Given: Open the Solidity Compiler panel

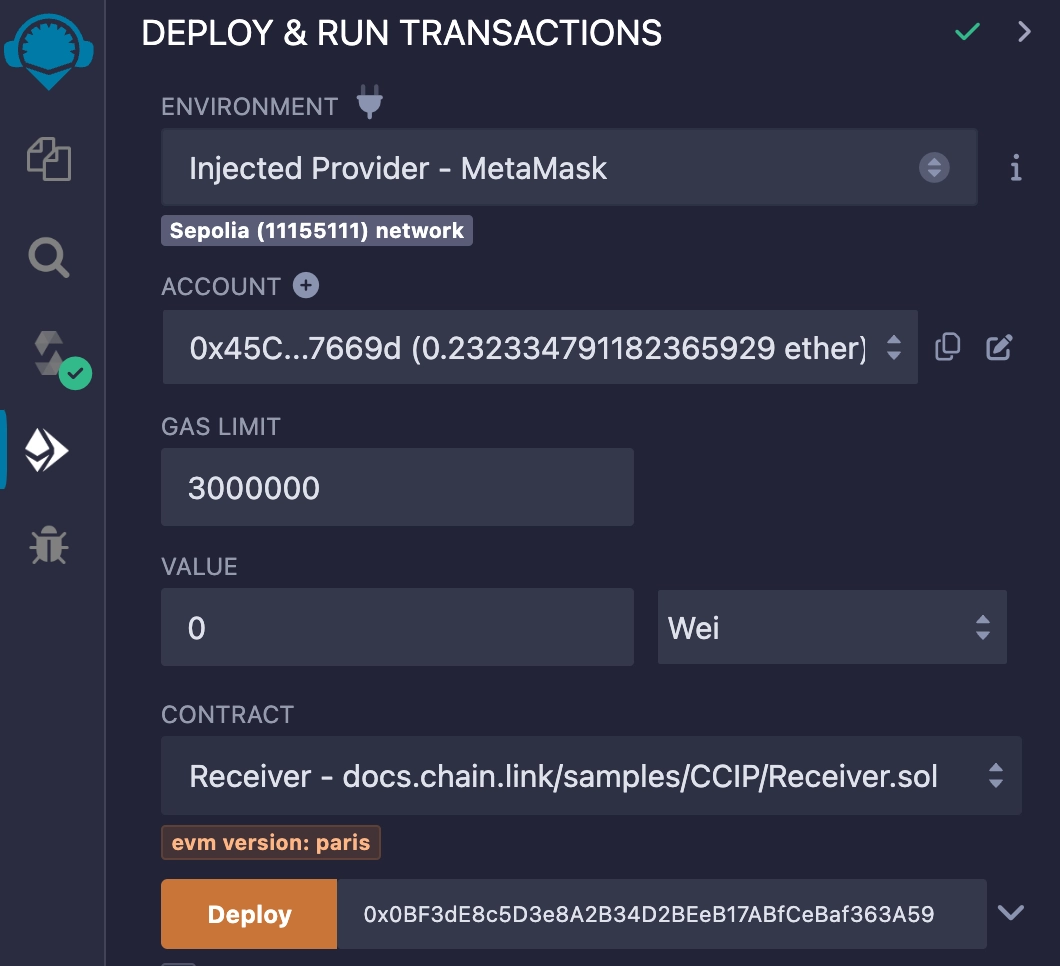Looking at the screenshot, I should [48, 355].
